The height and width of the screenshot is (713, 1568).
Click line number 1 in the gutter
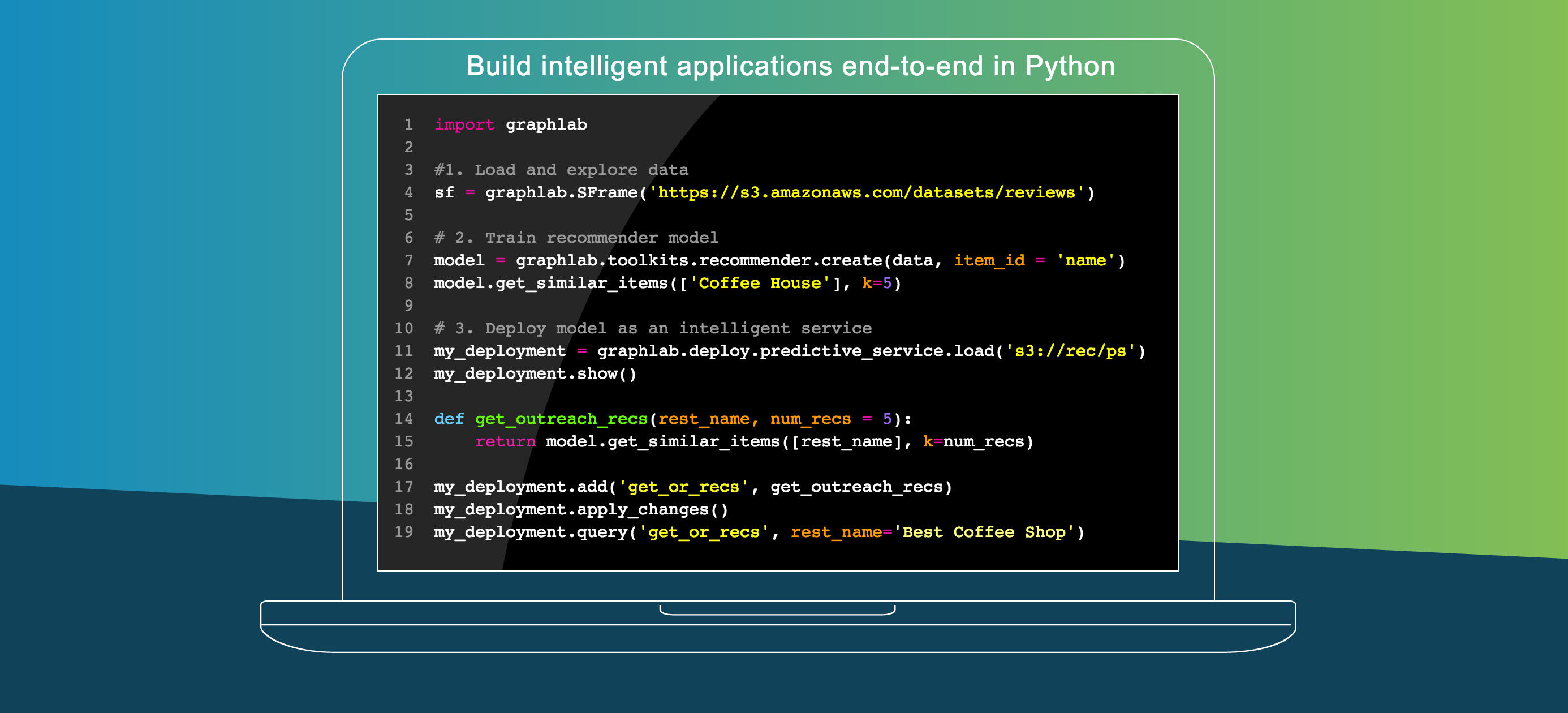pyautogui.click(x=409, y=125)
